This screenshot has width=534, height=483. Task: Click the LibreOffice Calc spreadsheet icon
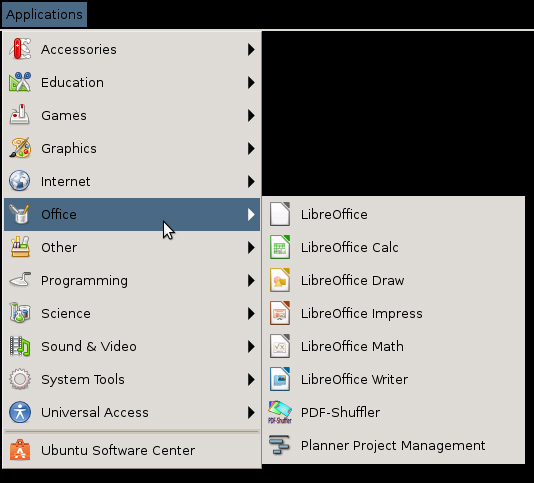pyautogui.click(x=280, y=247)
